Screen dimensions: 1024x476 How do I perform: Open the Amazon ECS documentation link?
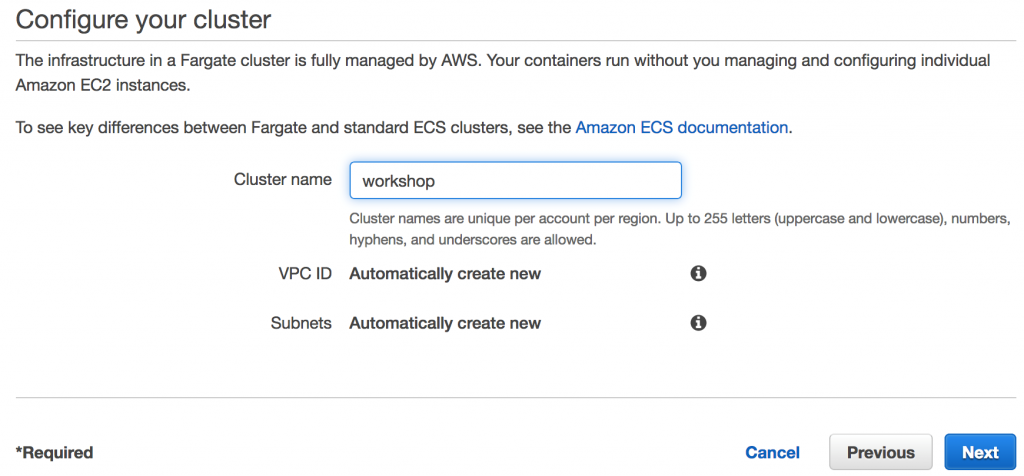click(x=682, y=128)
